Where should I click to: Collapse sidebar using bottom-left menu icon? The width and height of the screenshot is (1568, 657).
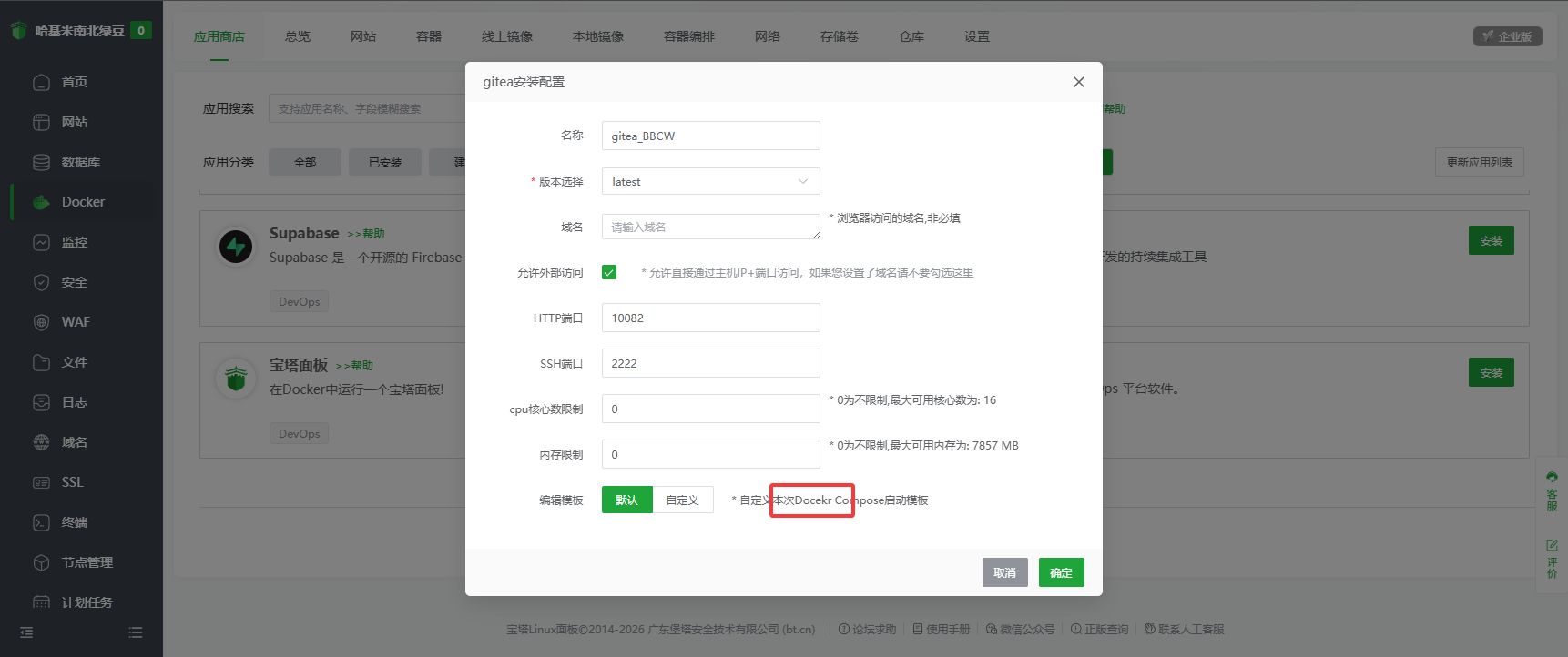pos(26,632)
